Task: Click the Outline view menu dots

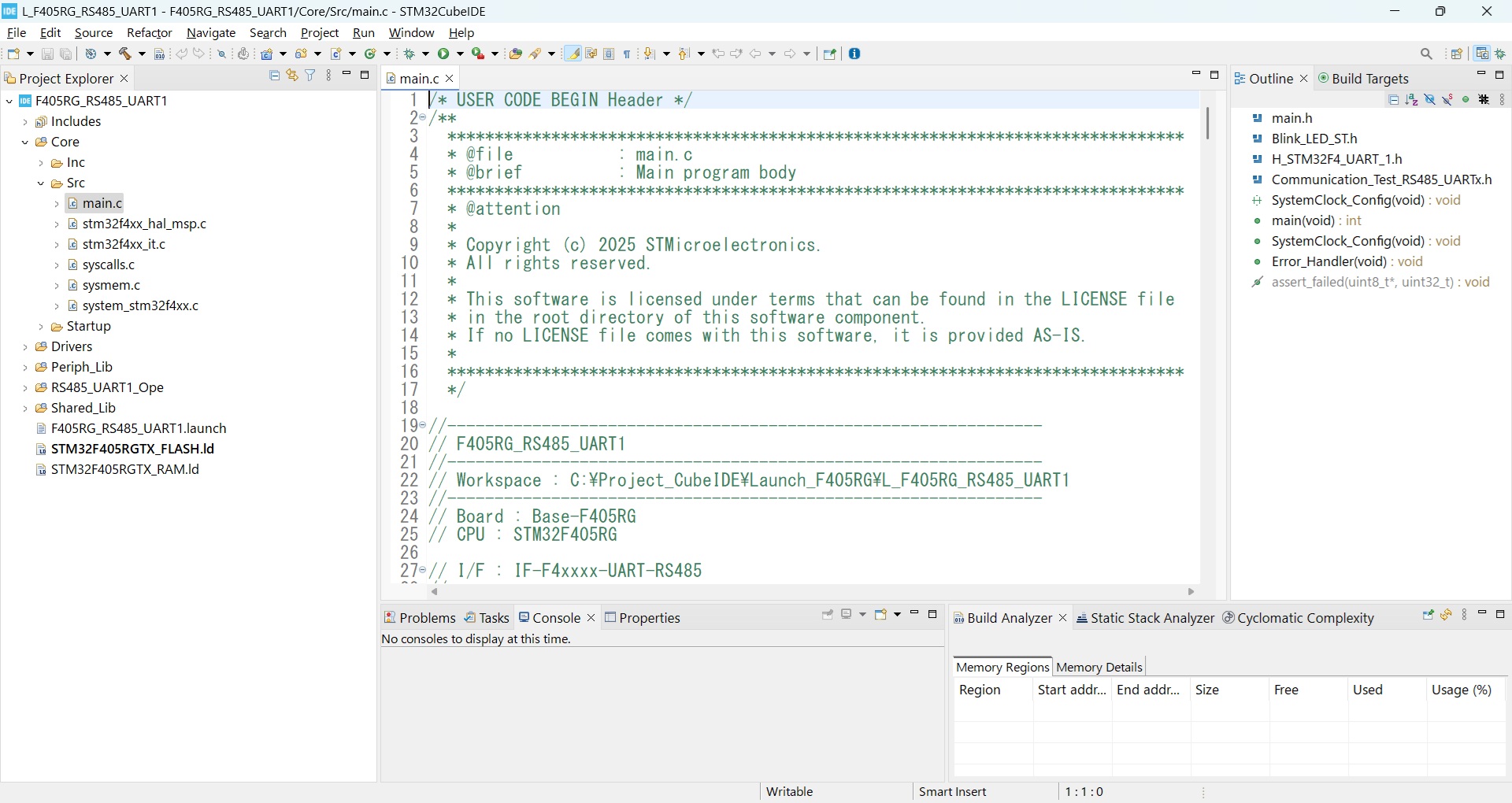Action: coord(1503,100)
